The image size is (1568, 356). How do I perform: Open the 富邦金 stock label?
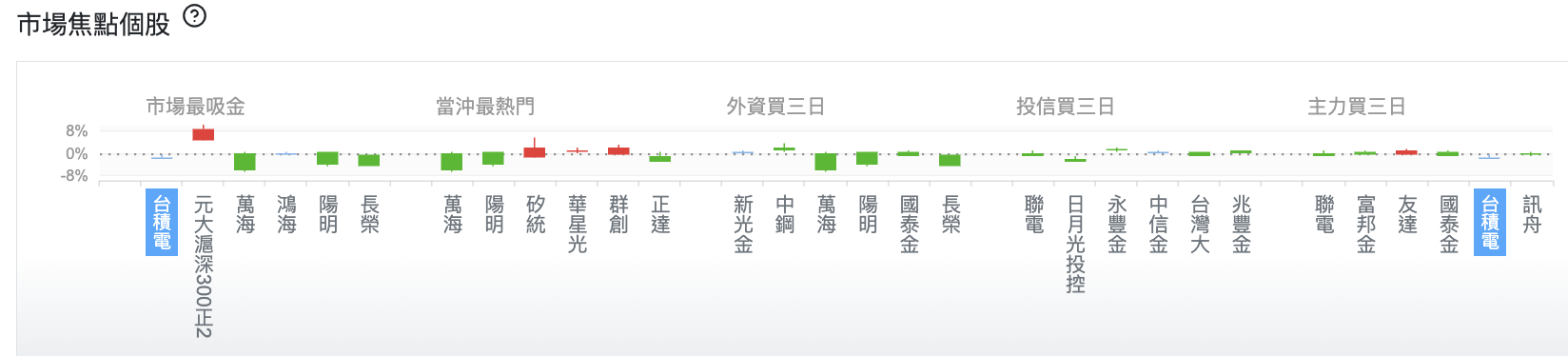tap(1366, 225)
